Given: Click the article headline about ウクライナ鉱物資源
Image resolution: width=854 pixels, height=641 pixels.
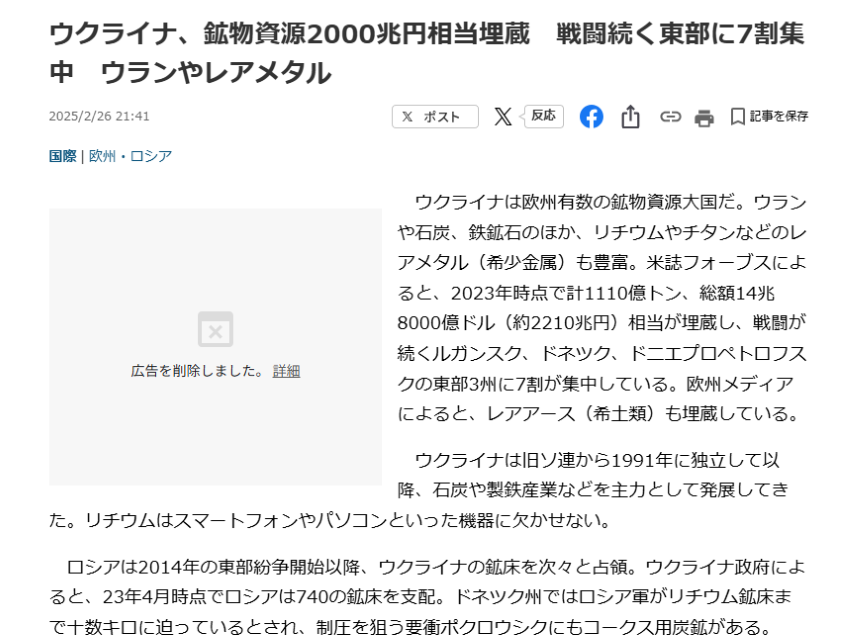Looking at the screenshot, I should pos(426,53).
